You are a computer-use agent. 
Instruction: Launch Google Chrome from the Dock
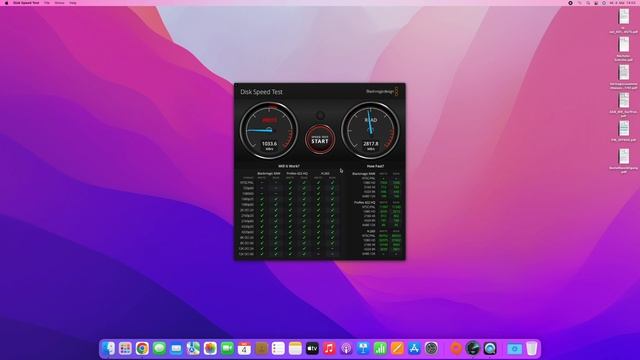[142, 348]
